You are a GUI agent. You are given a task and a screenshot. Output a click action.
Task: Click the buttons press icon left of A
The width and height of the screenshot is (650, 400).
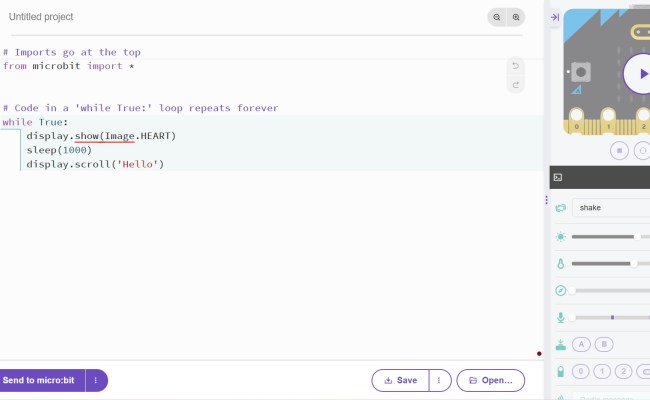pos(560,344)
